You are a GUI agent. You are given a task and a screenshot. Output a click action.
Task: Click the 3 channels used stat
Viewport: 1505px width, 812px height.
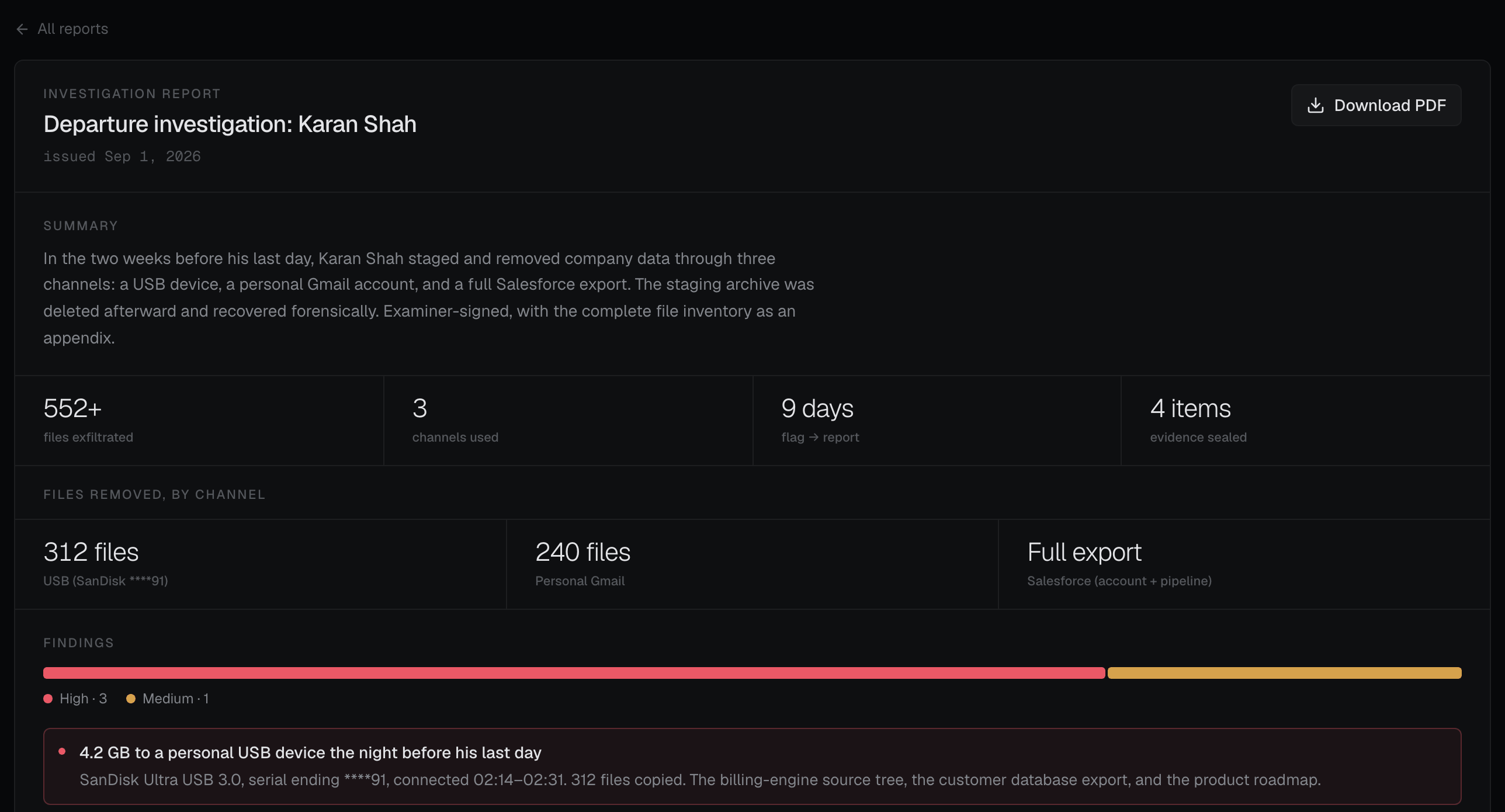pyautogui.click(x=568, y=421)
